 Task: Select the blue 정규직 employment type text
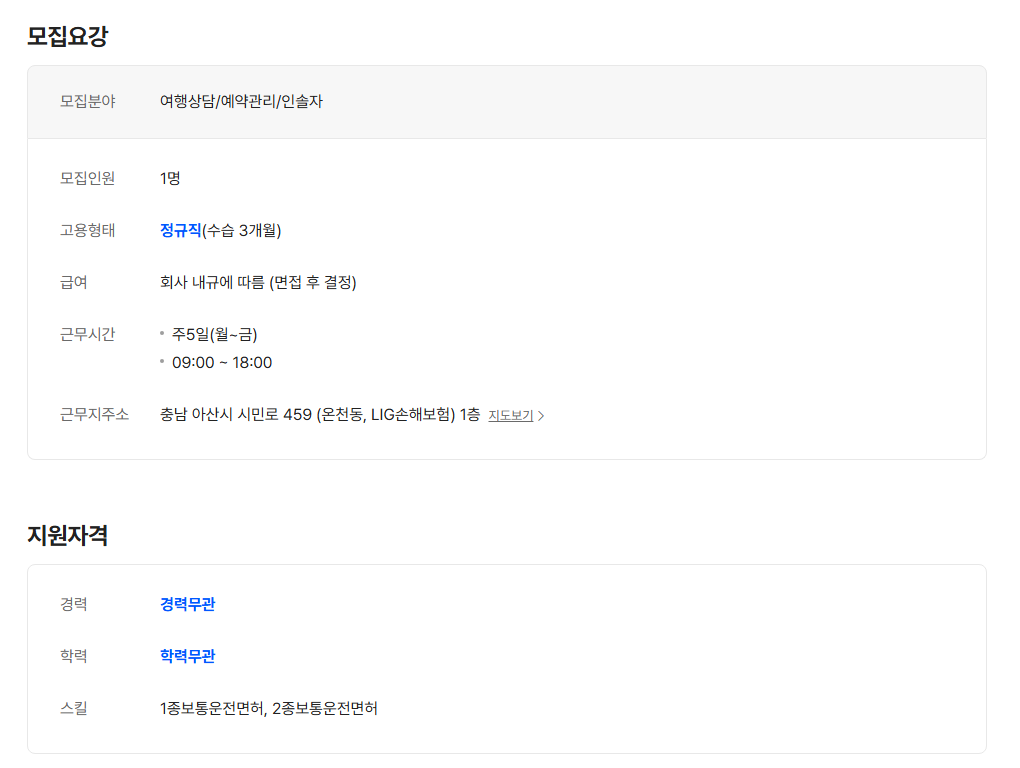[x=180, y=230]
